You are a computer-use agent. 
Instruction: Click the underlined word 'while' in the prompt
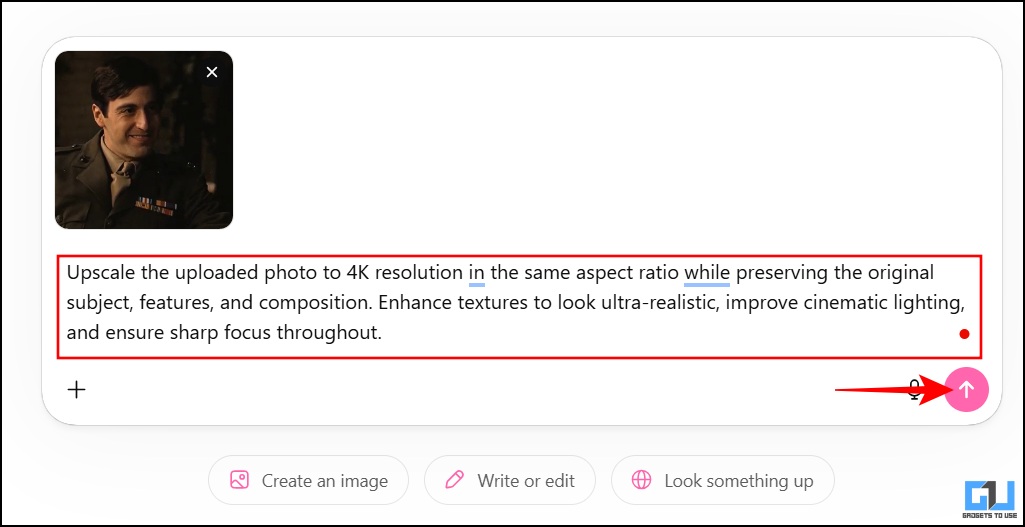707,272
